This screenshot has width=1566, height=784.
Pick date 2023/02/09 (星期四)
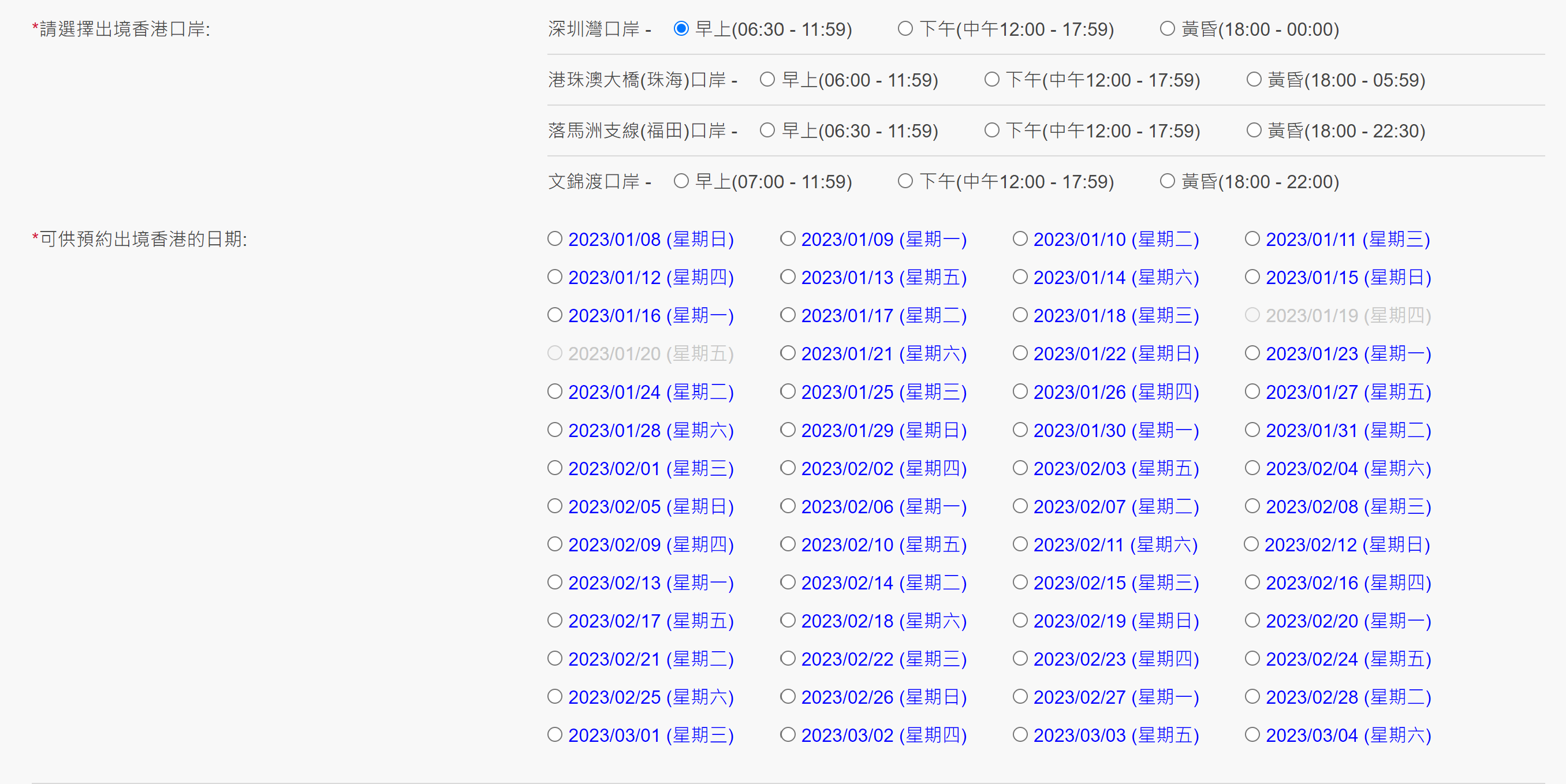pos(554,544)
